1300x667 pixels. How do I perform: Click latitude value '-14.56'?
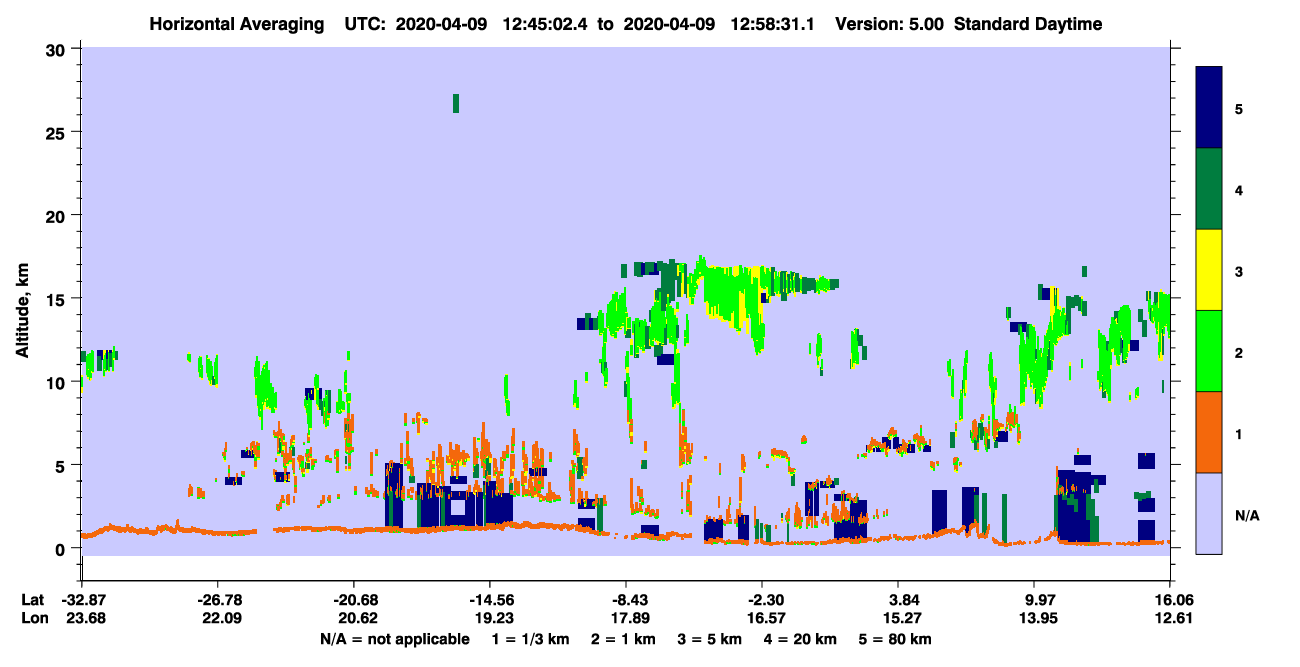tap(490, 600)
